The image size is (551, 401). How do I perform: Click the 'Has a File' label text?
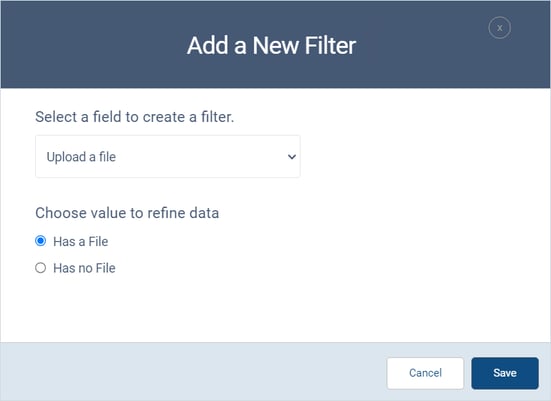click(80, 241)
